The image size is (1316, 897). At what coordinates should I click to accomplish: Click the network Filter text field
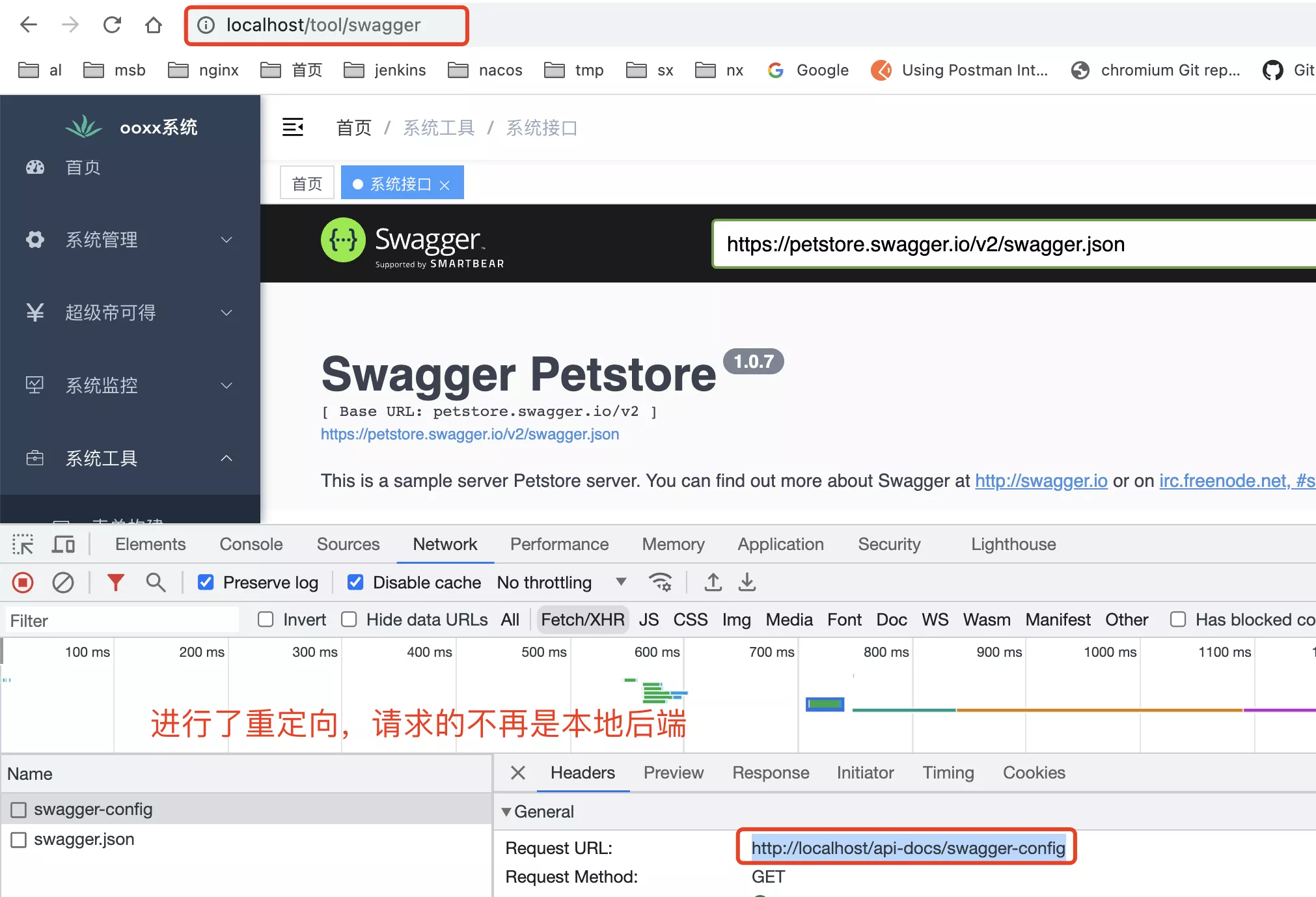click(122, 620)
